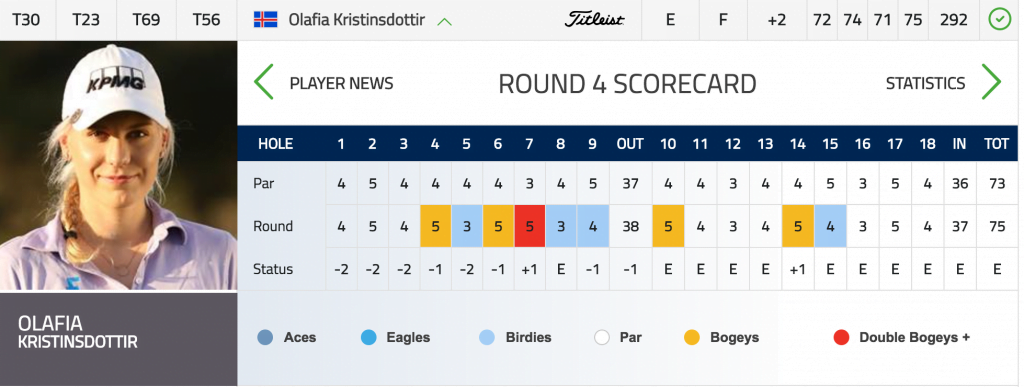Screen dimensions: 1024x387
Task: Click the green checkmark circle icon
Action: [999, 20]
